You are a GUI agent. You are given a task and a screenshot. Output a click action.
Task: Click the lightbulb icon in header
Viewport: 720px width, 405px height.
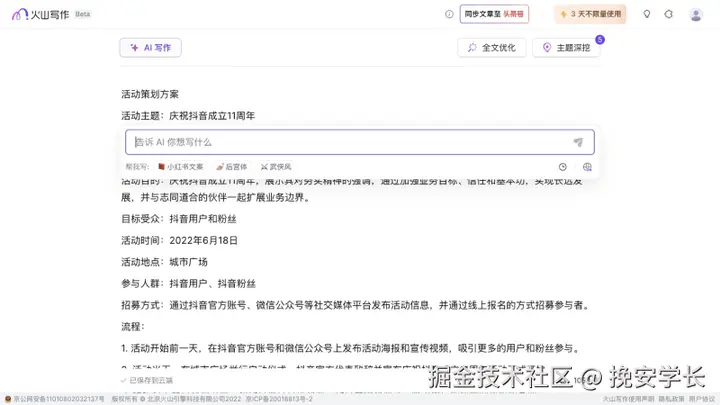(647, 14)
